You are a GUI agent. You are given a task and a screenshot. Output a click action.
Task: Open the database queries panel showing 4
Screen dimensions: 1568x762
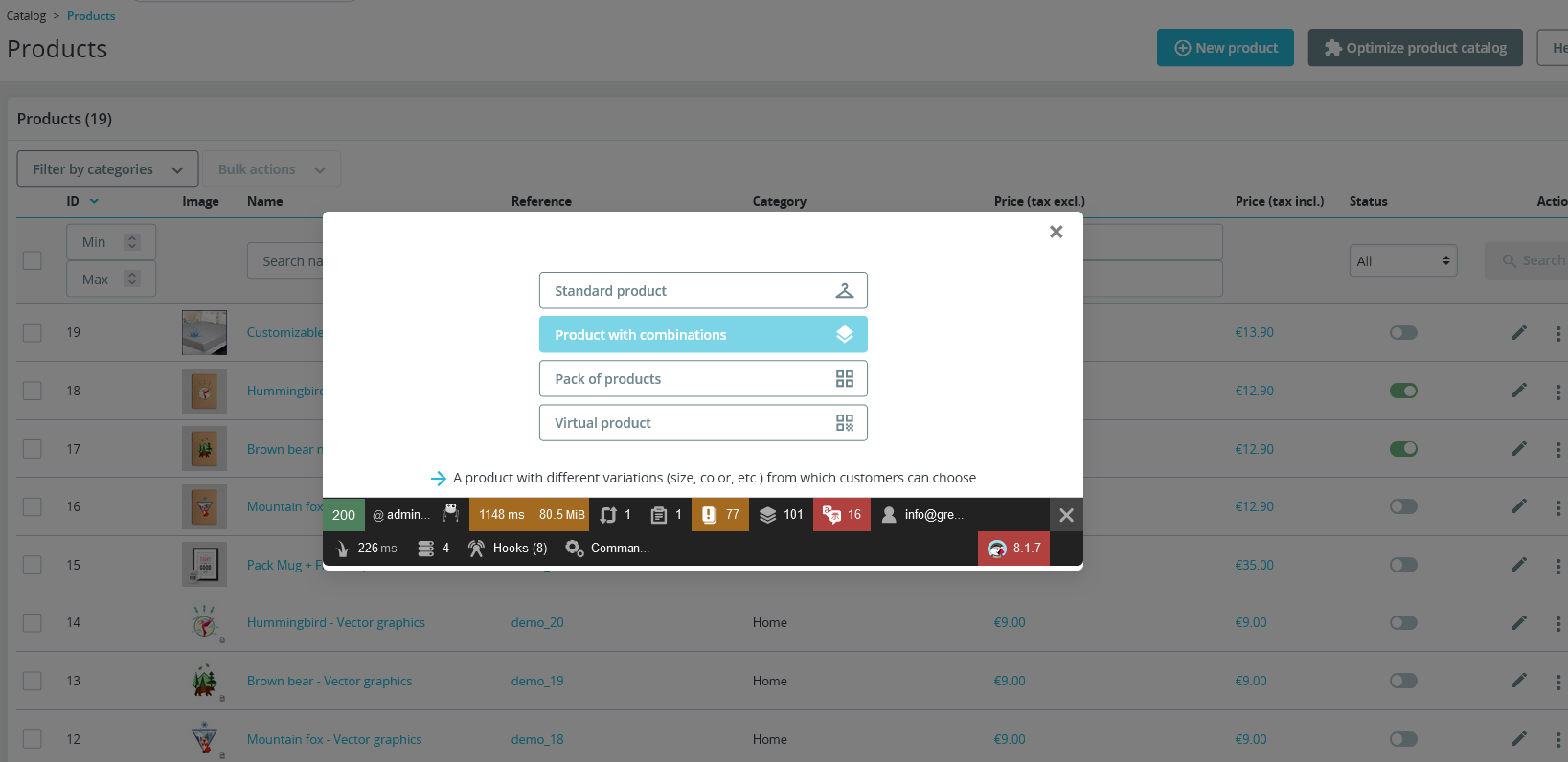point(433,549)
